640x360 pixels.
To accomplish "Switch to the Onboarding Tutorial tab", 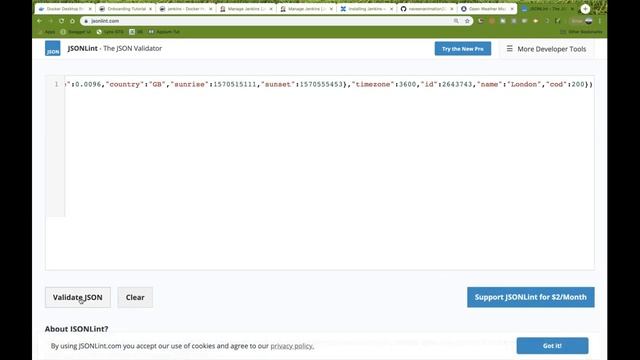I will click(x=126, y=9).
